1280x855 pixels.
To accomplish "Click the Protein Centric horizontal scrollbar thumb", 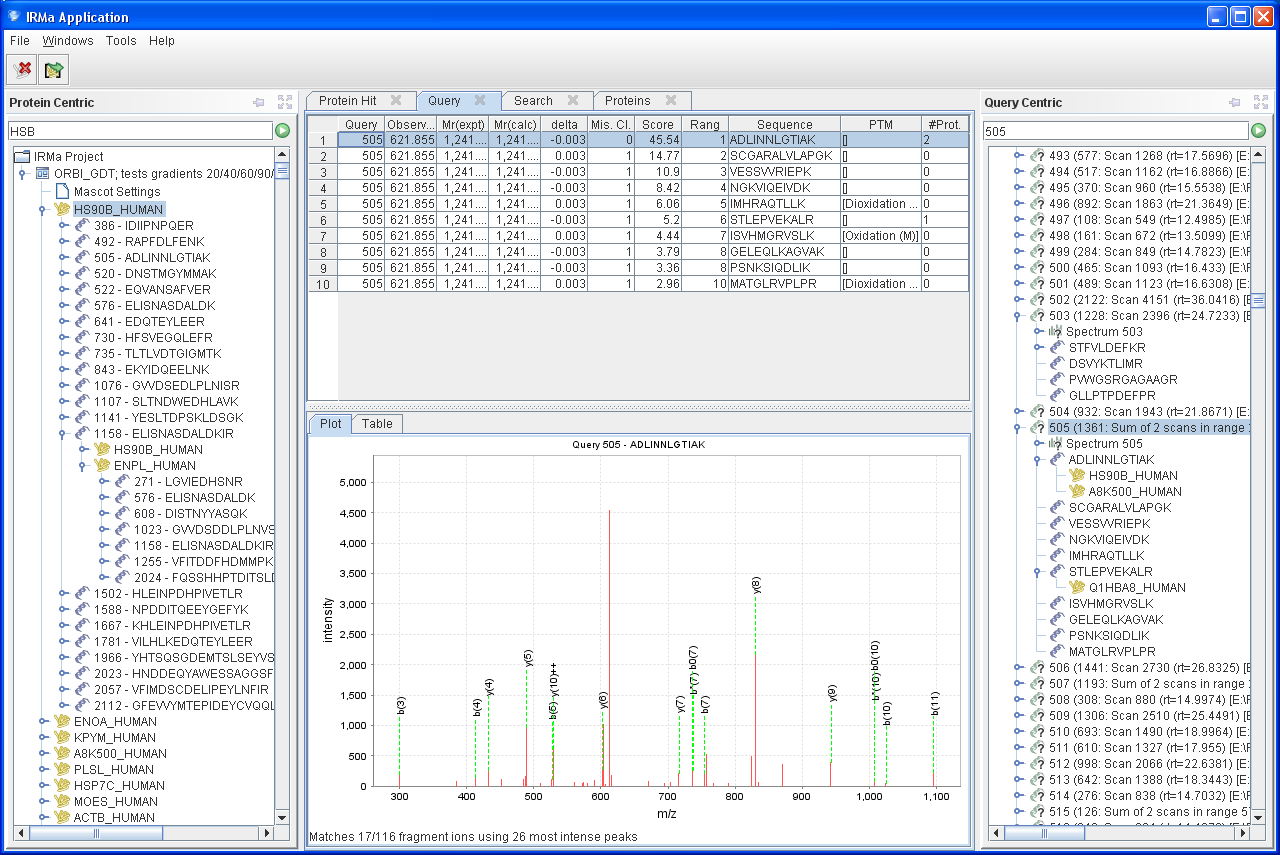I will click(x=95, y=833).
